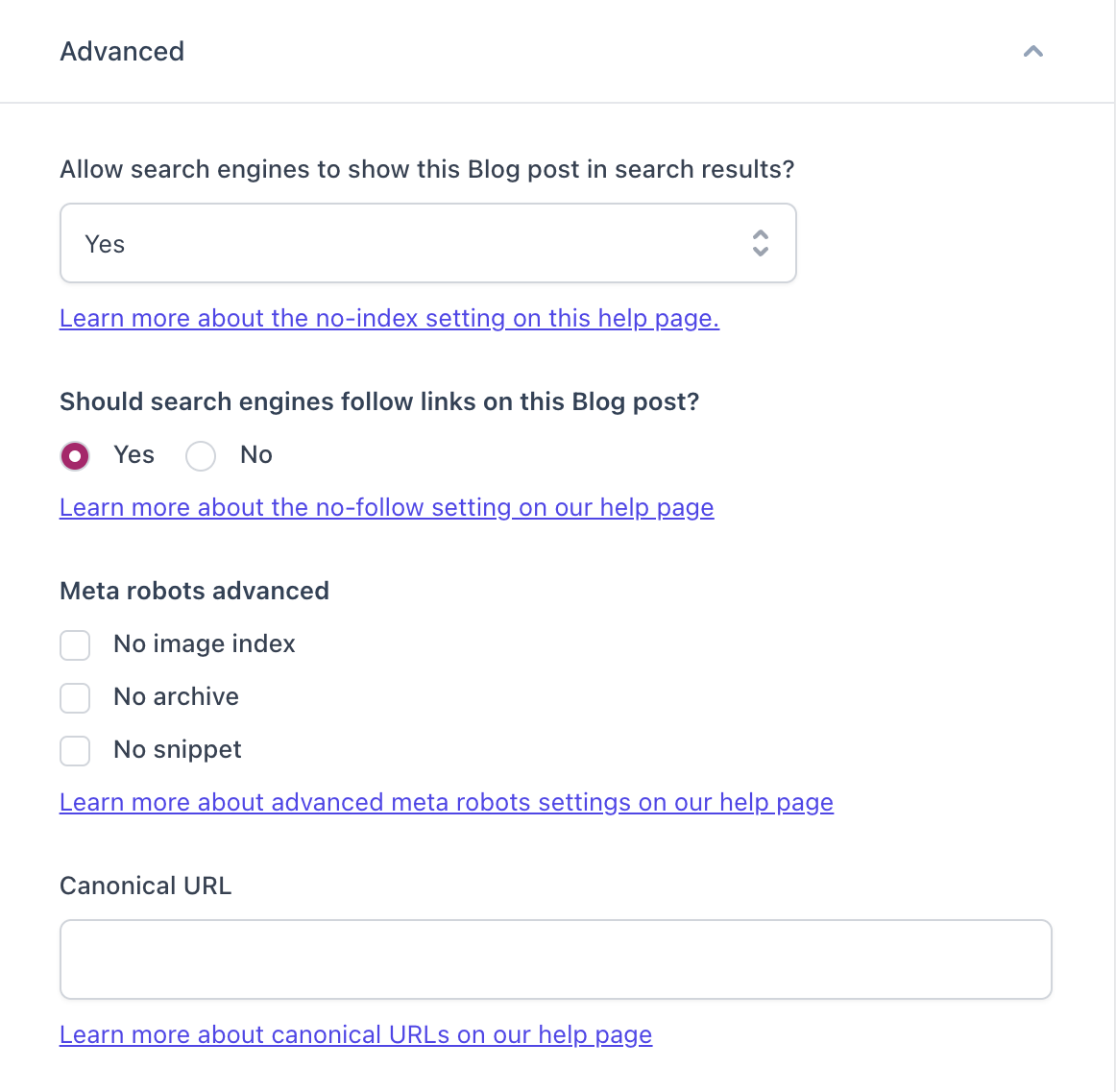
Task: Click the "No image index" label text
Action: pos(205,644)
